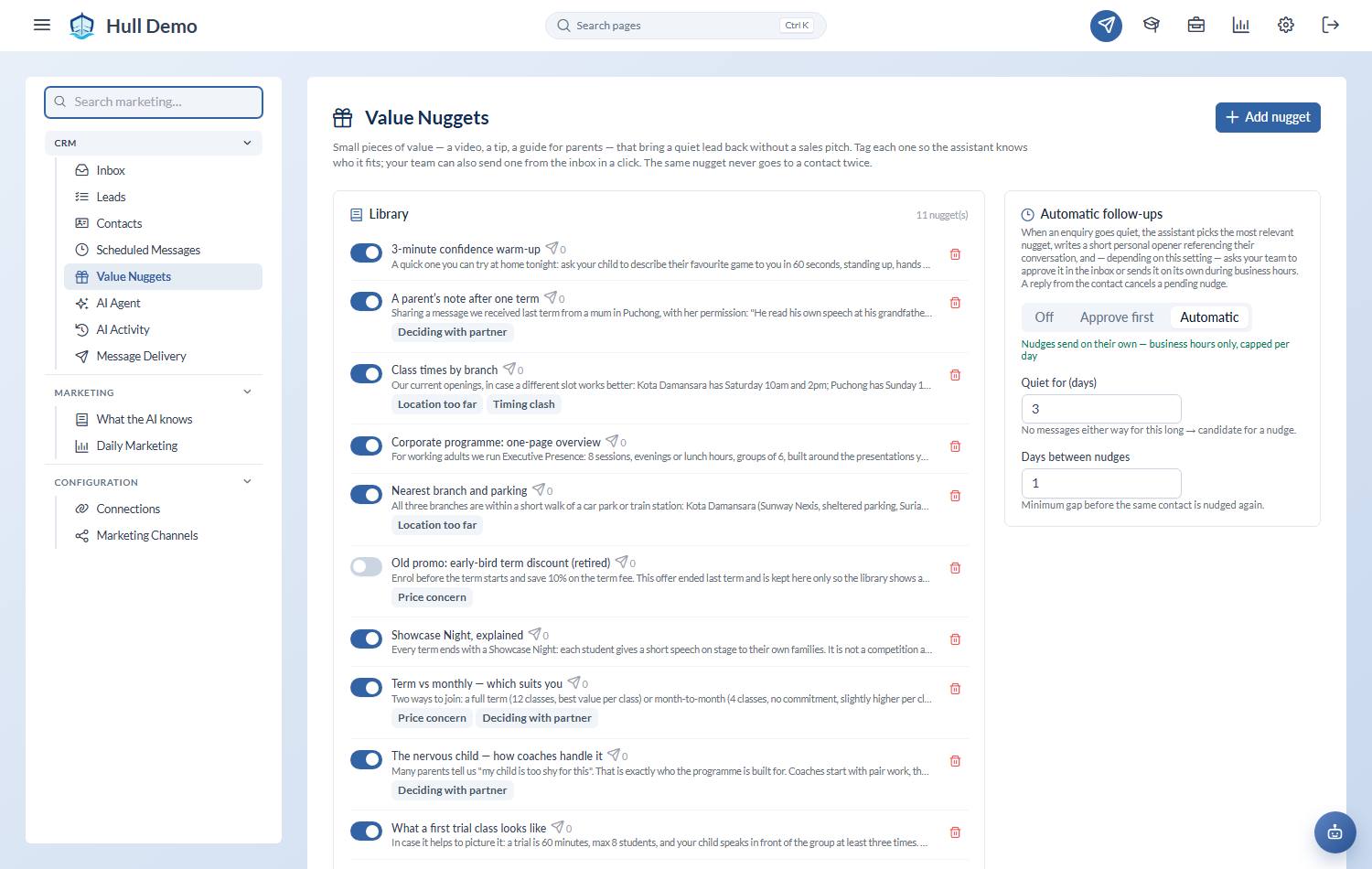The width and height of the screenshot is (1372, 869).
Task: Delete the 'Old promo: early-bird' nugget
Action: pos(955,568)
